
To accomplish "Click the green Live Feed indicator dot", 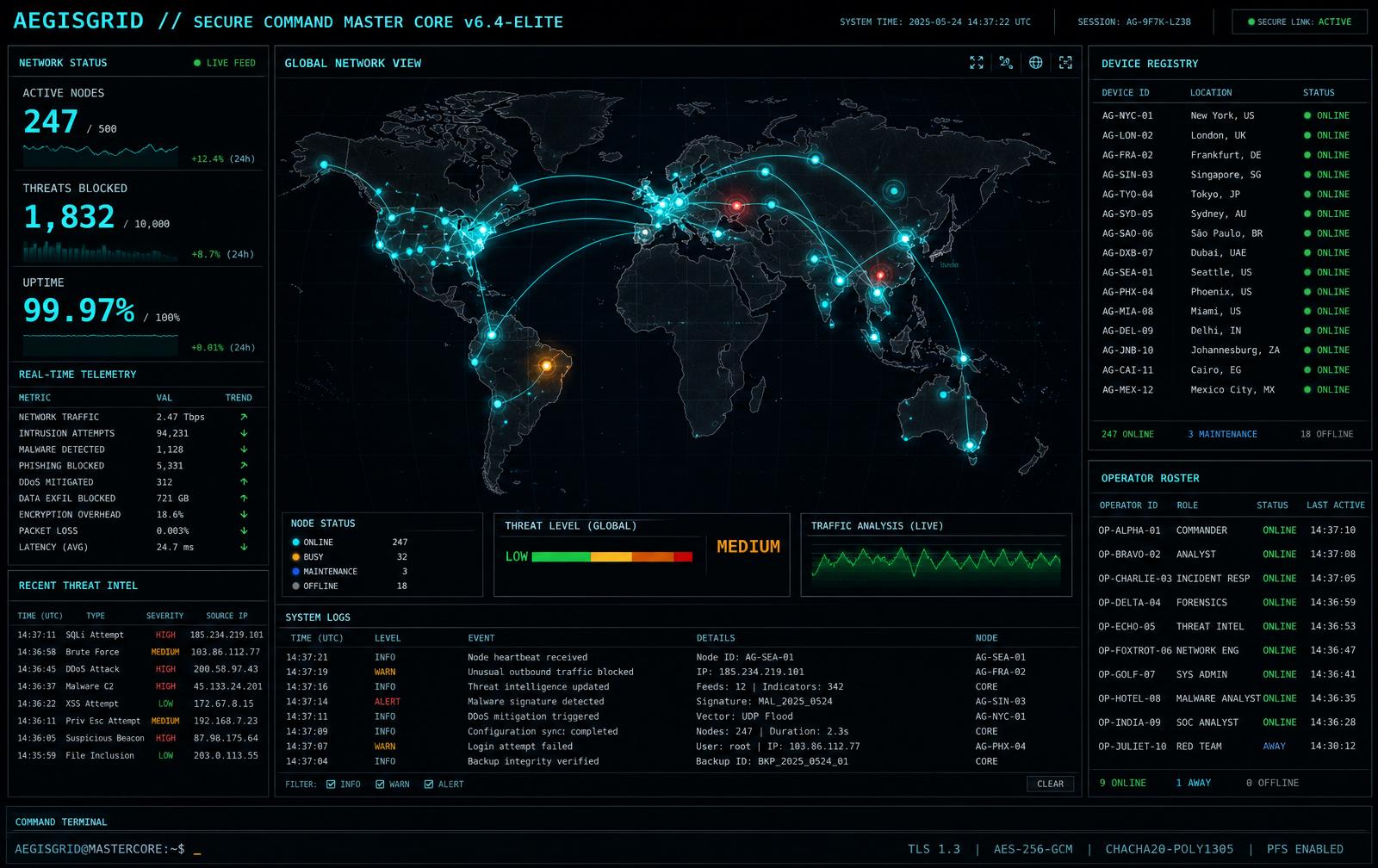I will (x=197, y=63).
